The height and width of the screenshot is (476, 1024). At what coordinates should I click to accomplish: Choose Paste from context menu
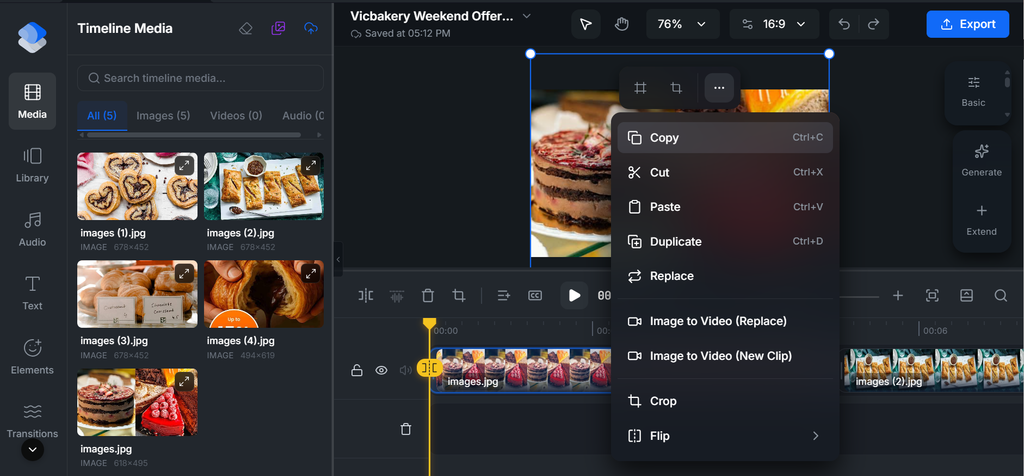point(725,207)
